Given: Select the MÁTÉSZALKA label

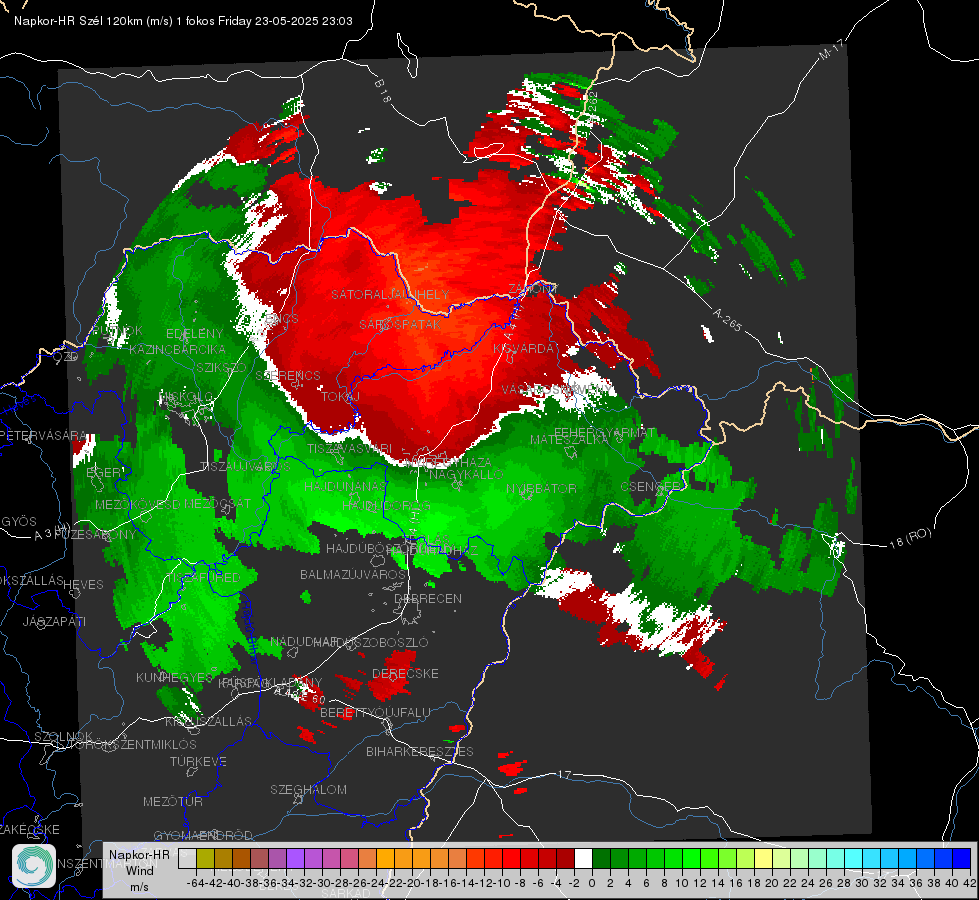Looking at the screenshot, I should [x=569, y=439].
